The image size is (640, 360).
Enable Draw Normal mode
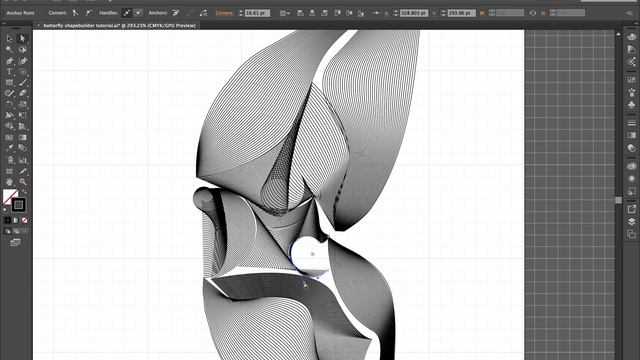[8, 231]
